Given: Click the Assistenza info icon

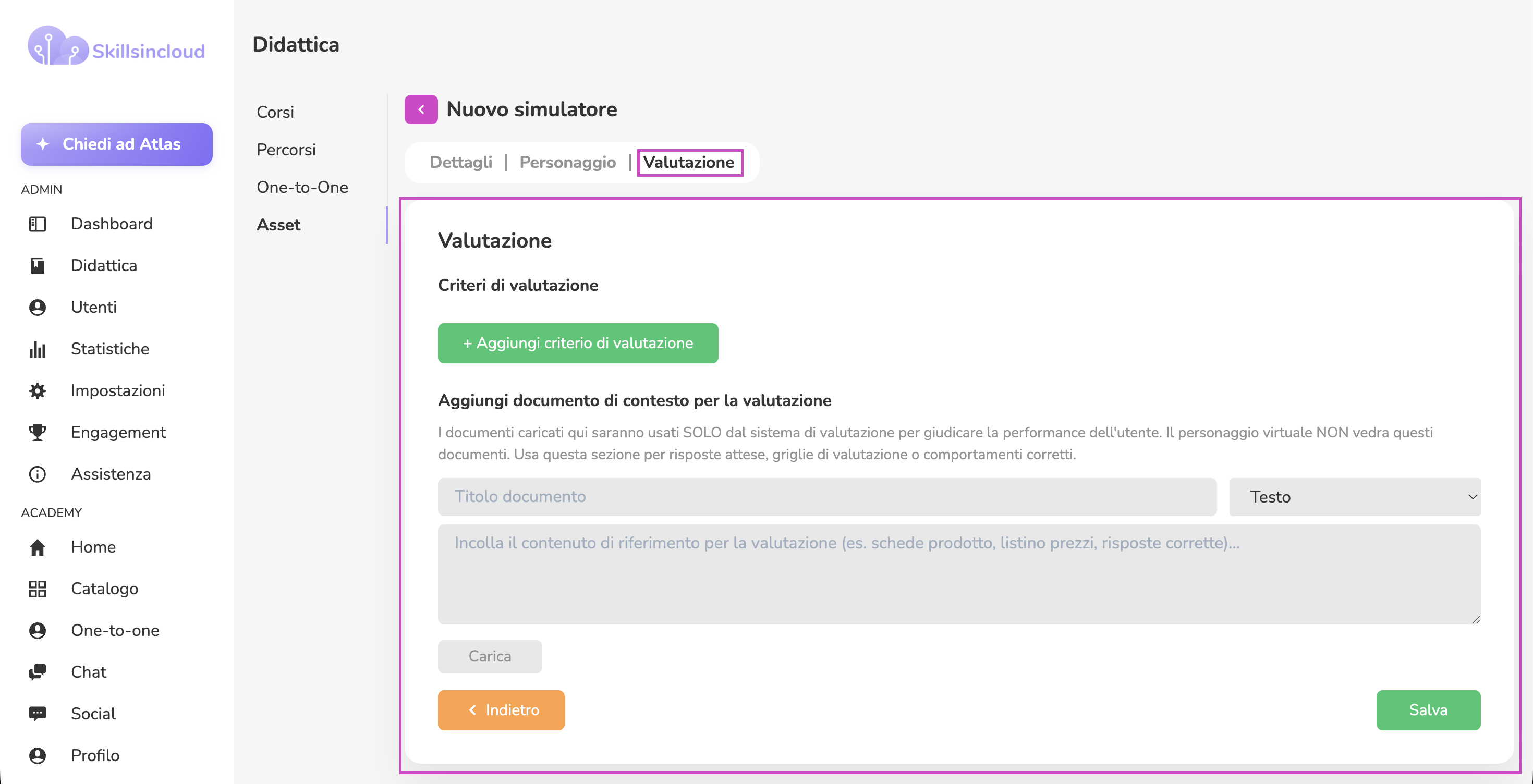Looking at the screenshot, I should coord(38,474).
